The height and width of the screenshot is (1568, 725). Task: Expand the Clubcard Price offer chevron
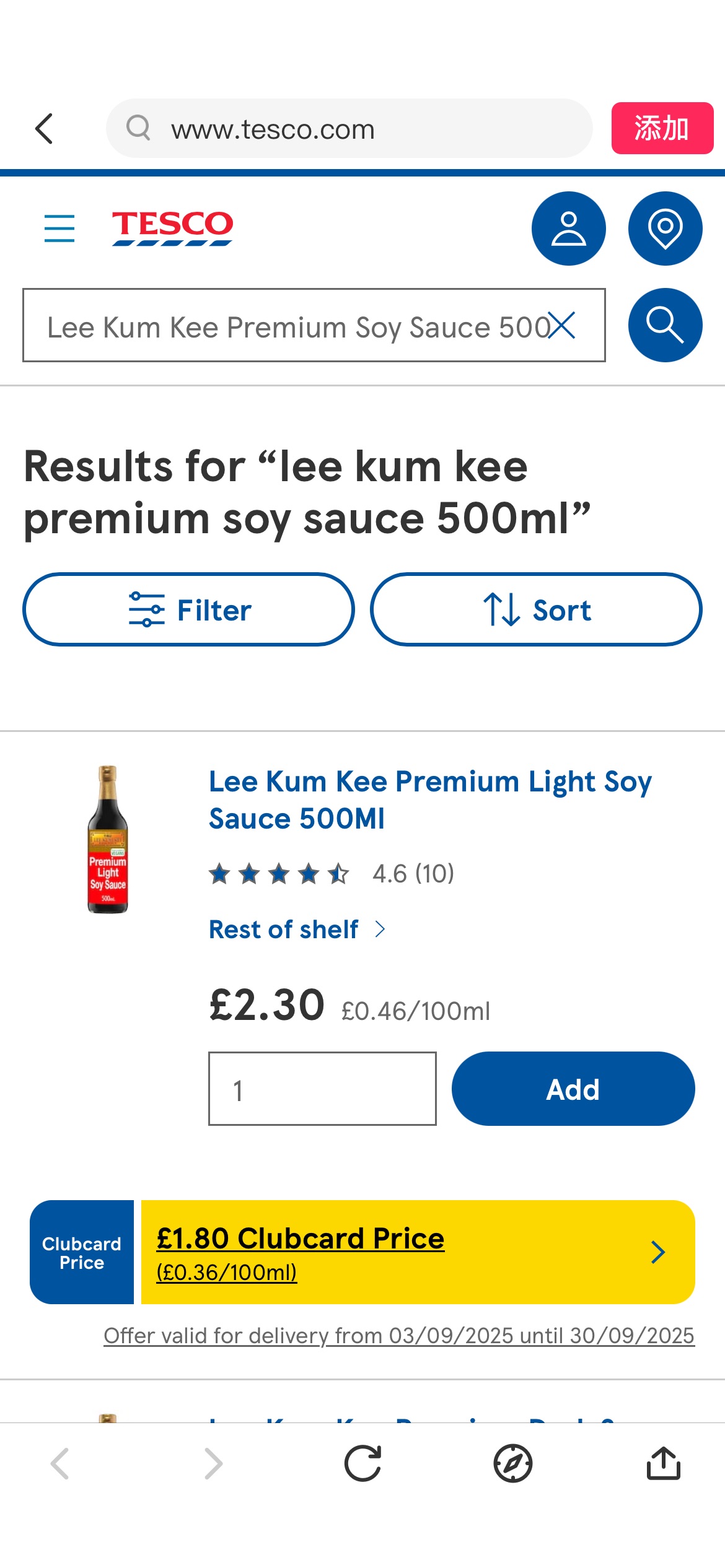coord(658,1252)
